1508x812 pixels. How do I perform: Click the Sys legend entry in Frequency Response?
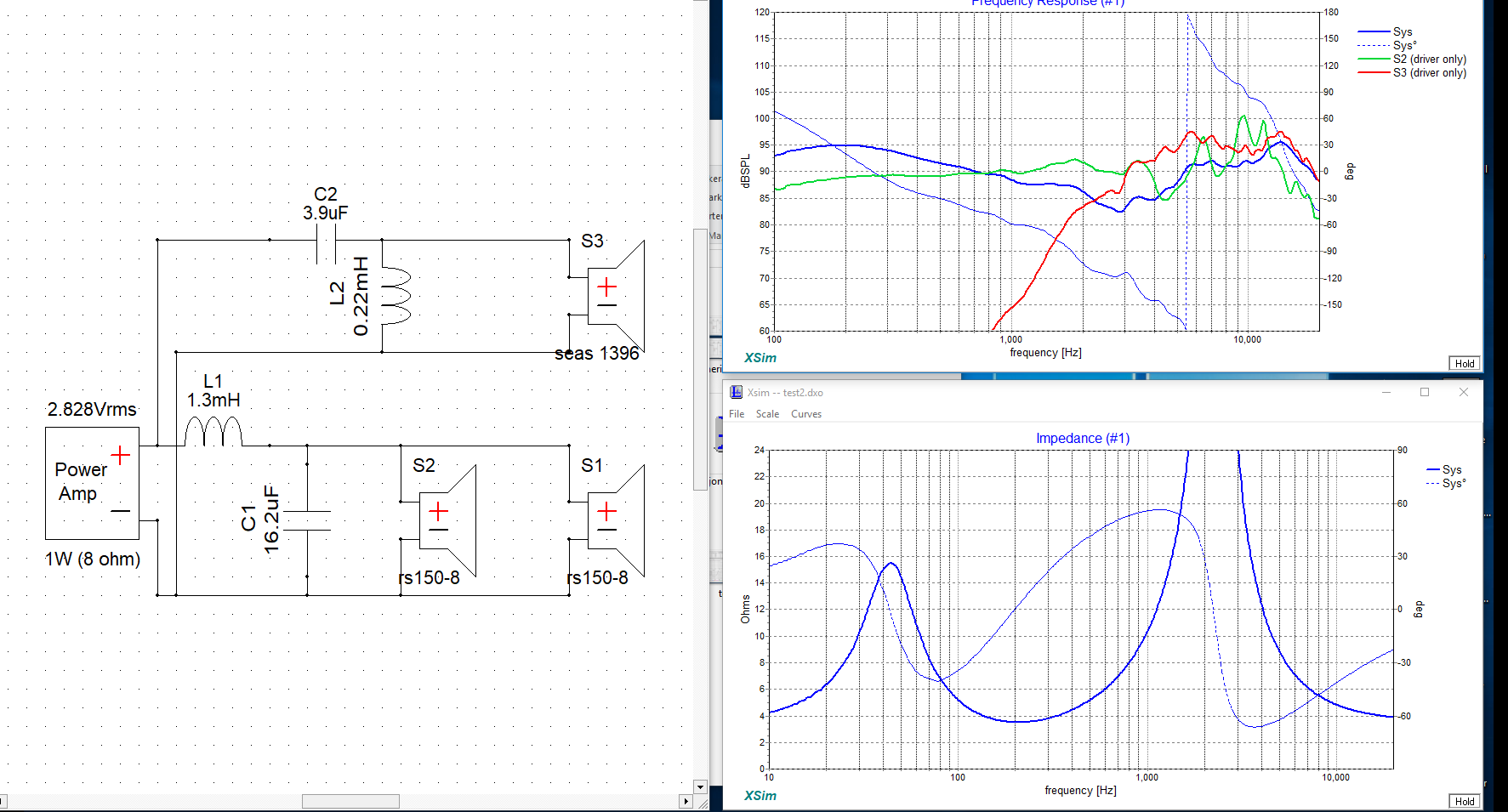point(1386,31)
